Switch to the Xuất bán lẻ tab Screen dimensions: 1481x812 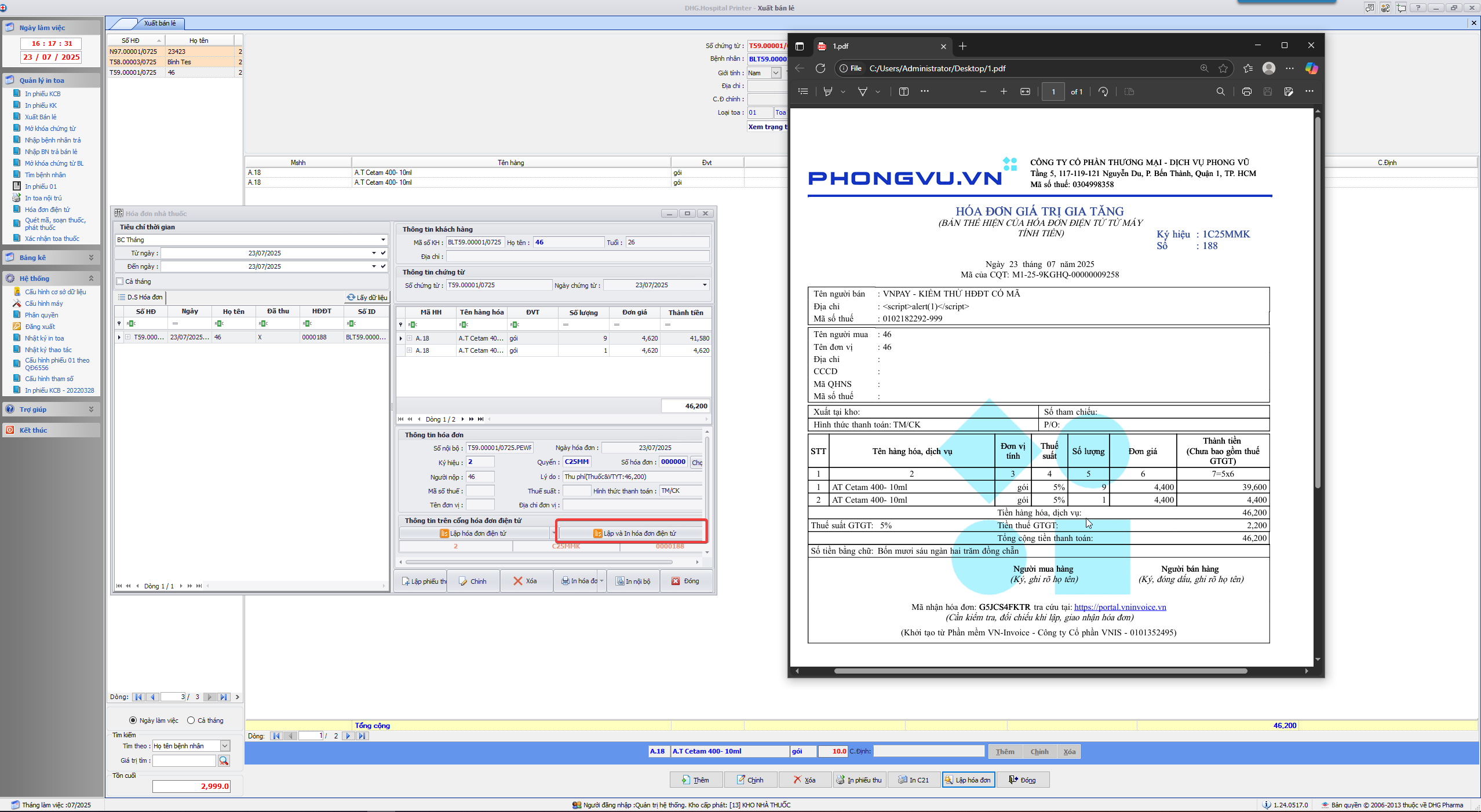[x=159, y=23]
